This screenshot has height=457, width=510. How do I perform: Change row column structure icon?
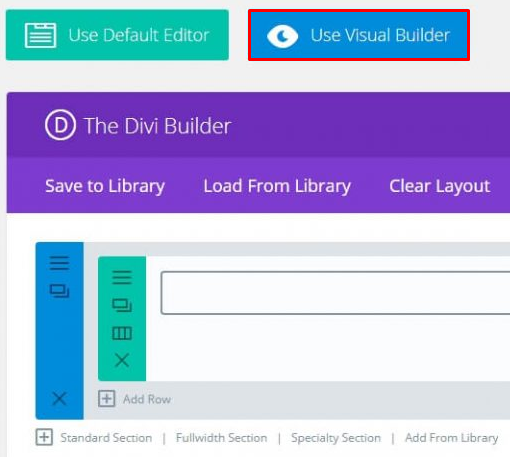pos(122,333)
